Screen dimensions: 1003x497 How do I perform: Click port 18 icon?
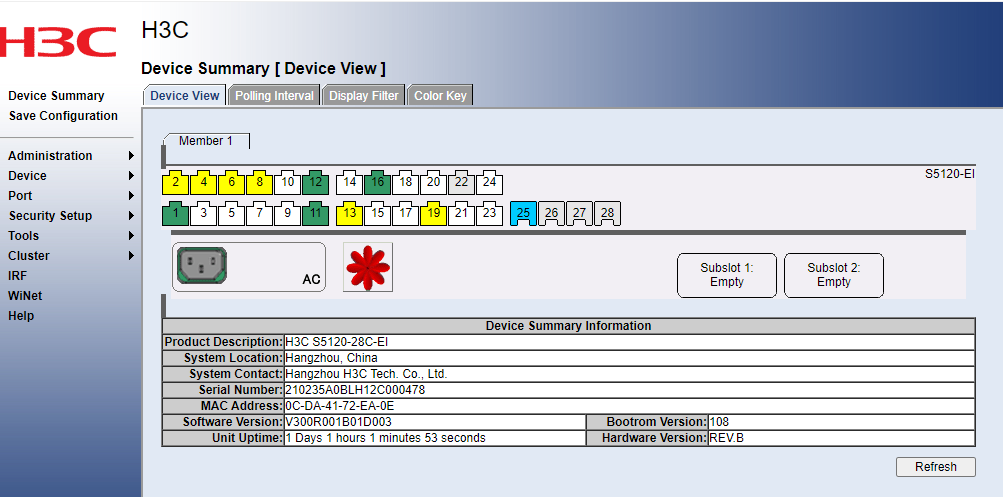[406, 183]
